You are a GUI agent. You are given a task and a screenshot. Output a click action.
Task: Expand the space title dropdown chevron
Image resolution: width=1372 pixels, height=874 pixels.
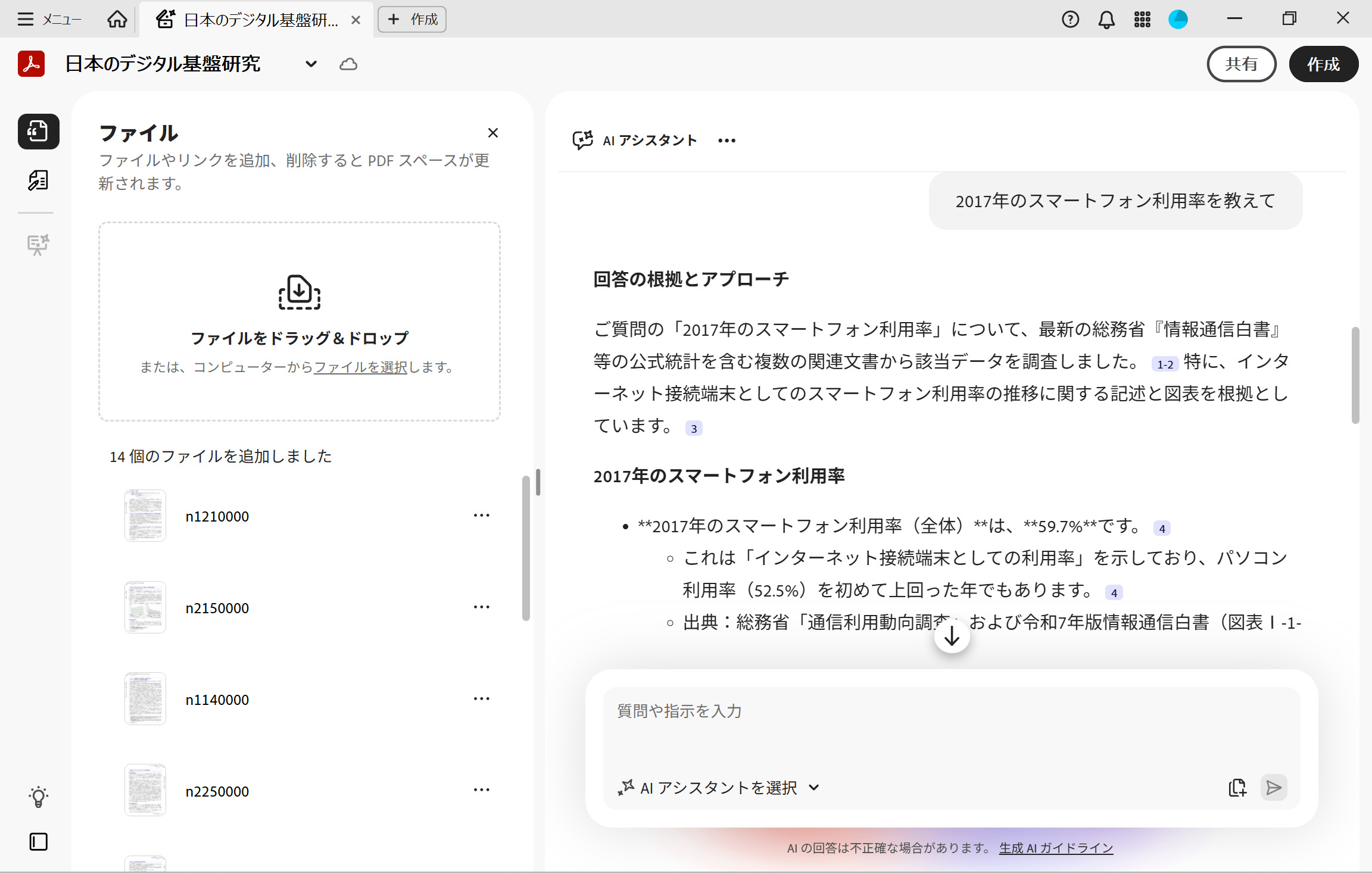click(x=311, y=64)
